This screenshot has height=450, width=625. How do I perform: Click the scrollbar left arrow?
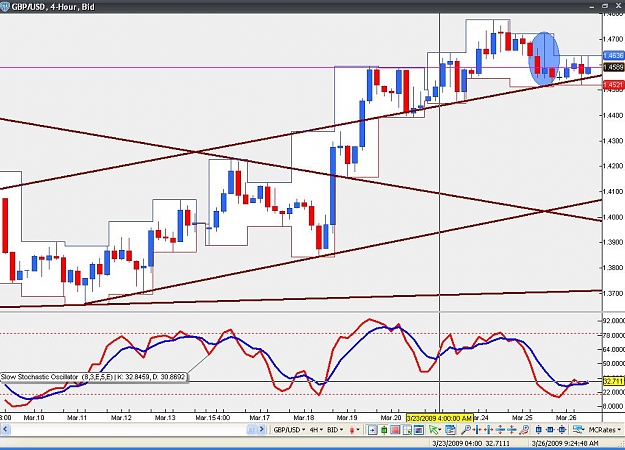pyautogui.click(x=5, y=430)
